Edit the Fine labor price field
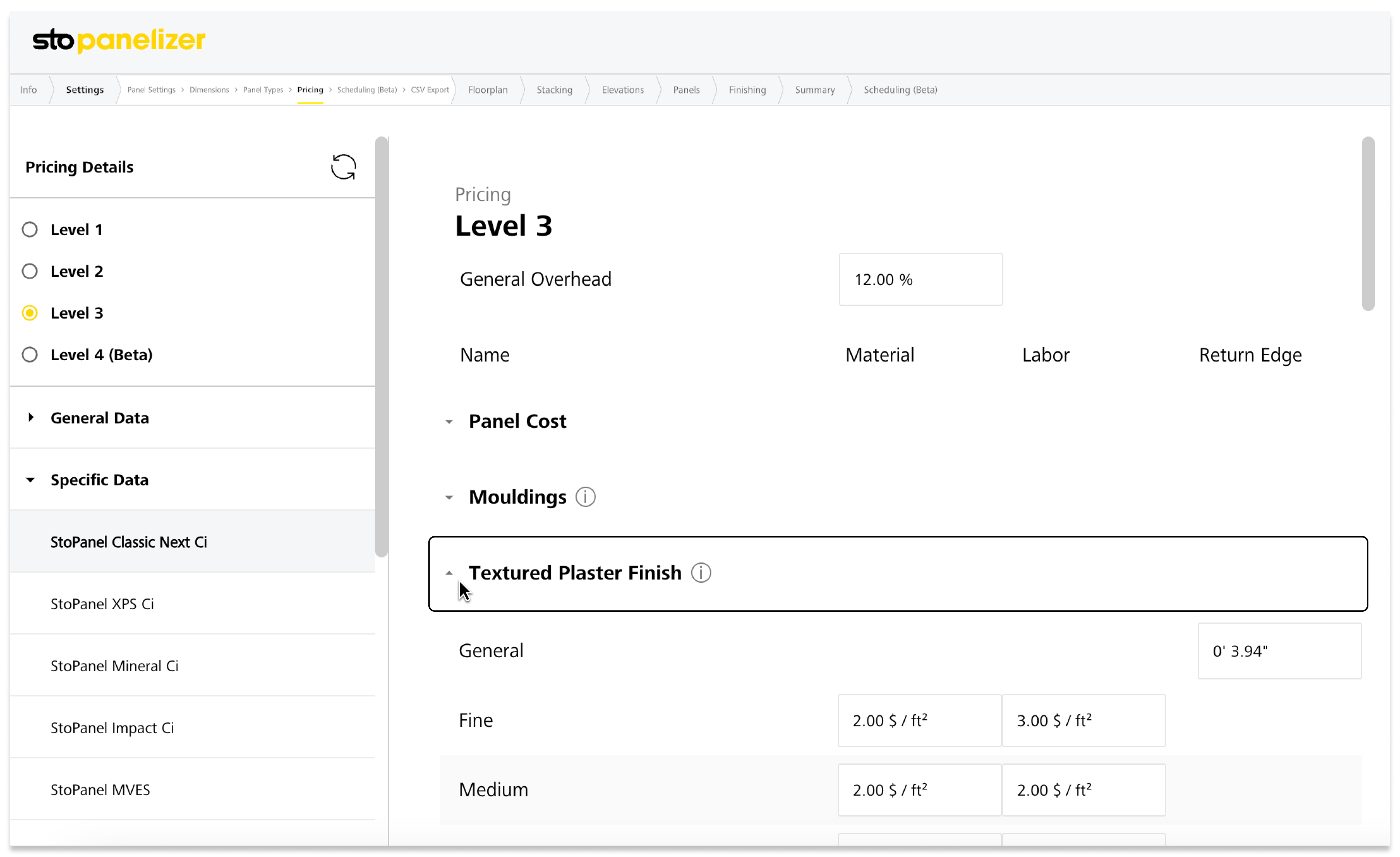Image resolution: width=1400 pixels, height=857 pixels. pos(1084,720)
